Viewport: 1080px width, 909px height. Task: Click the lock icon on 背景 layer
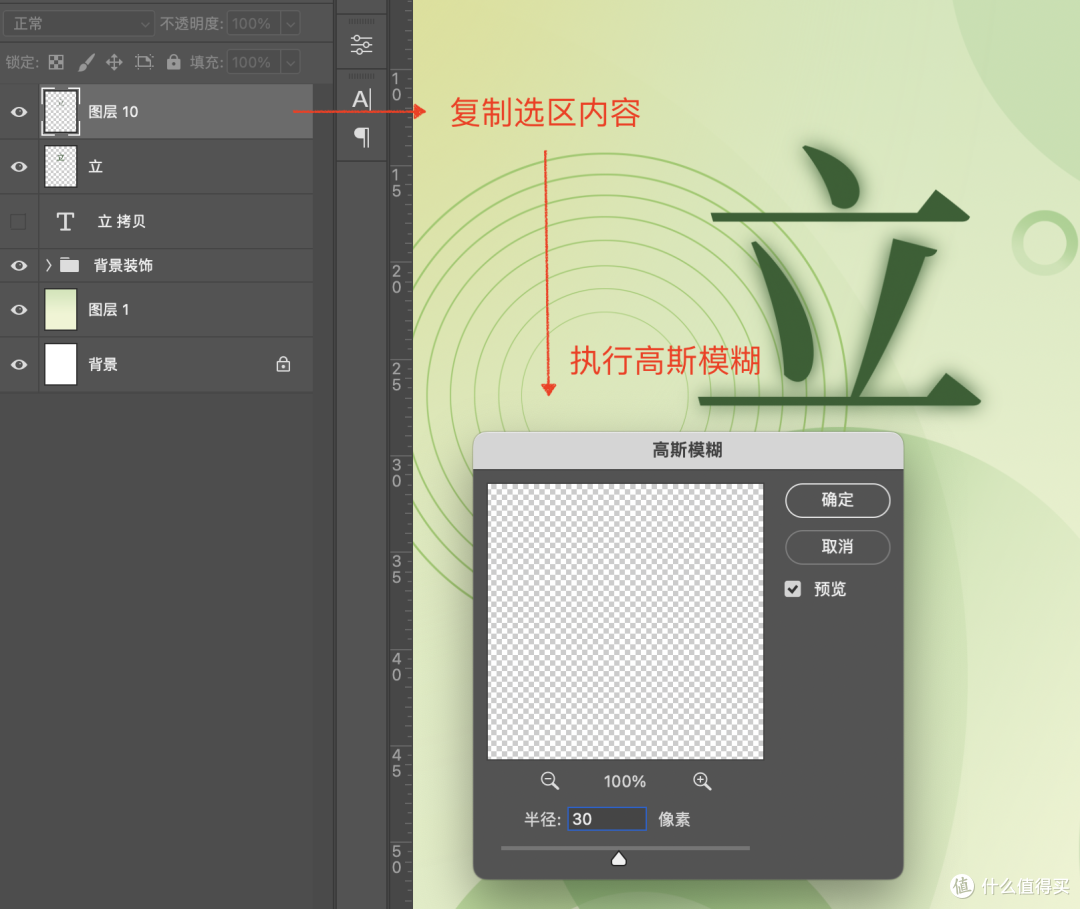[x=283, y=364]
